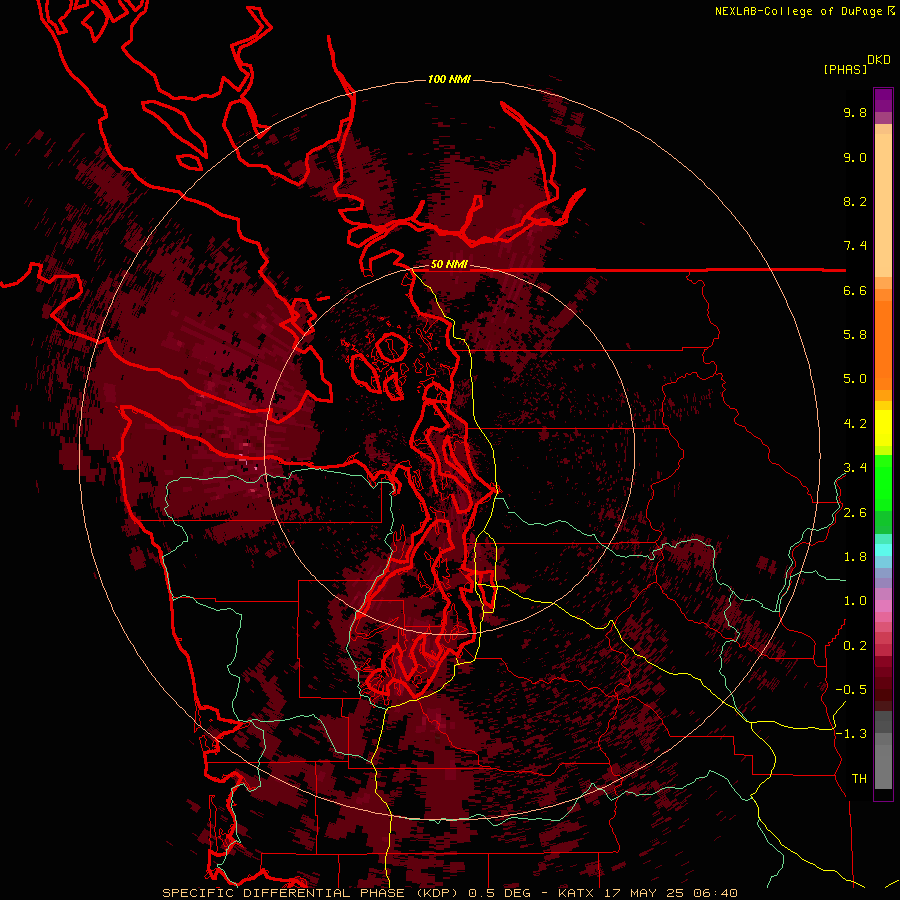Select the KATX station identifier
The image size is (900, 900).
pyautogui.click(x=577, y=893)
